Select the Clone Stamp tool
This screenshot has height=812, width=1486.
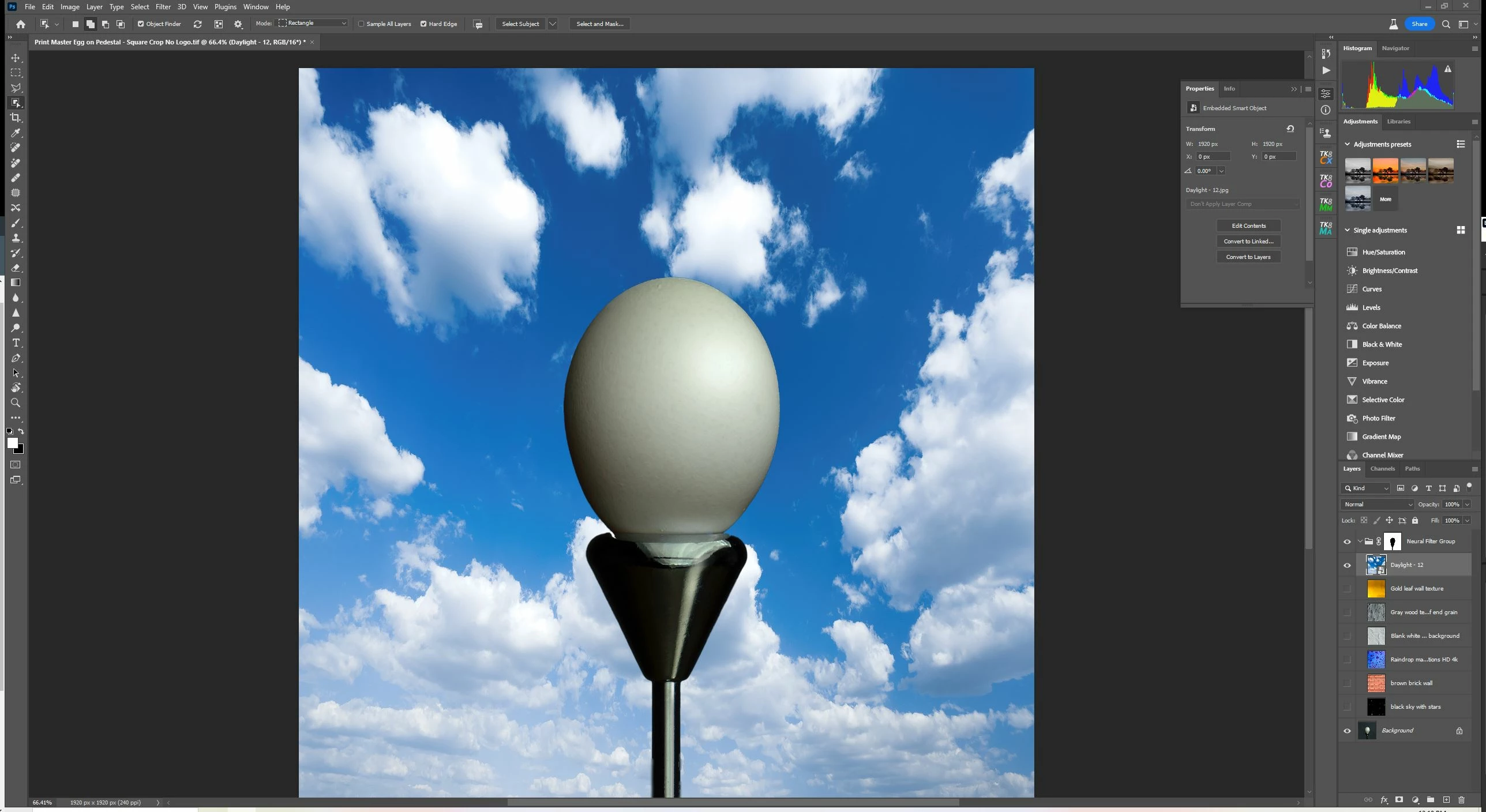tap(16, 238)
